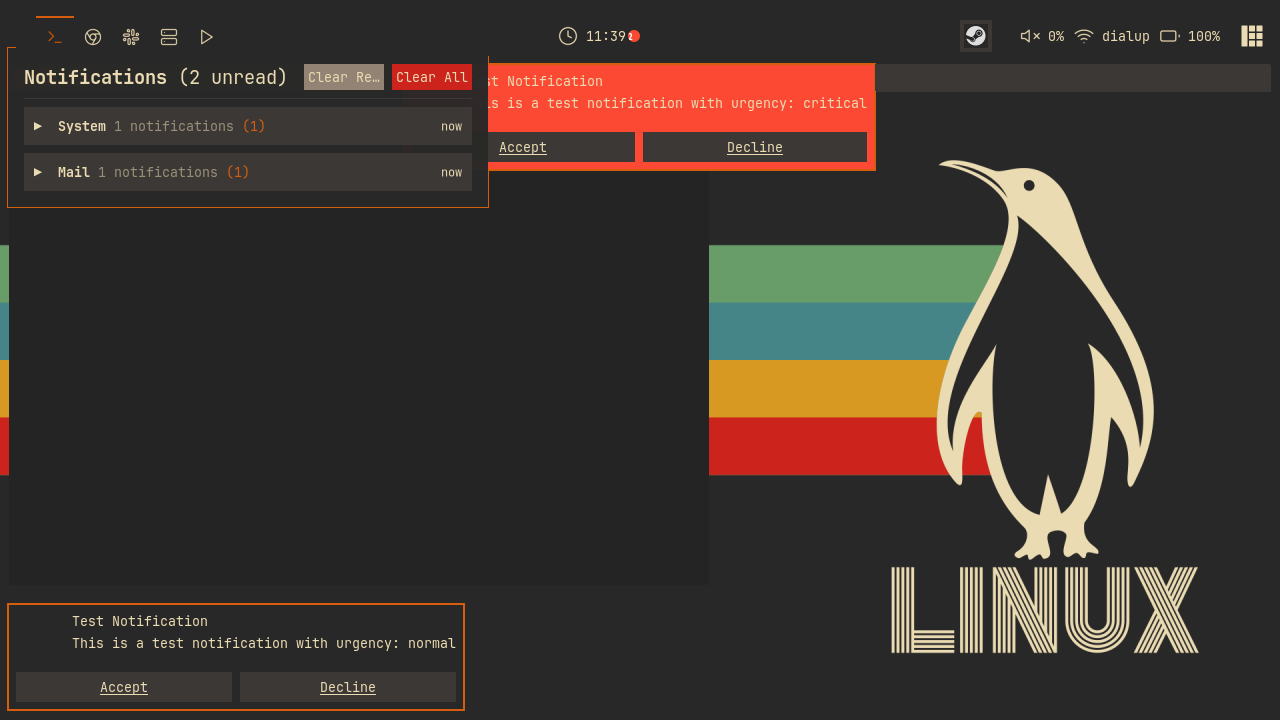The image size is (1280, 720).
Task: Click the play triangle icon in the bar
Action: [x=207, y=37]
